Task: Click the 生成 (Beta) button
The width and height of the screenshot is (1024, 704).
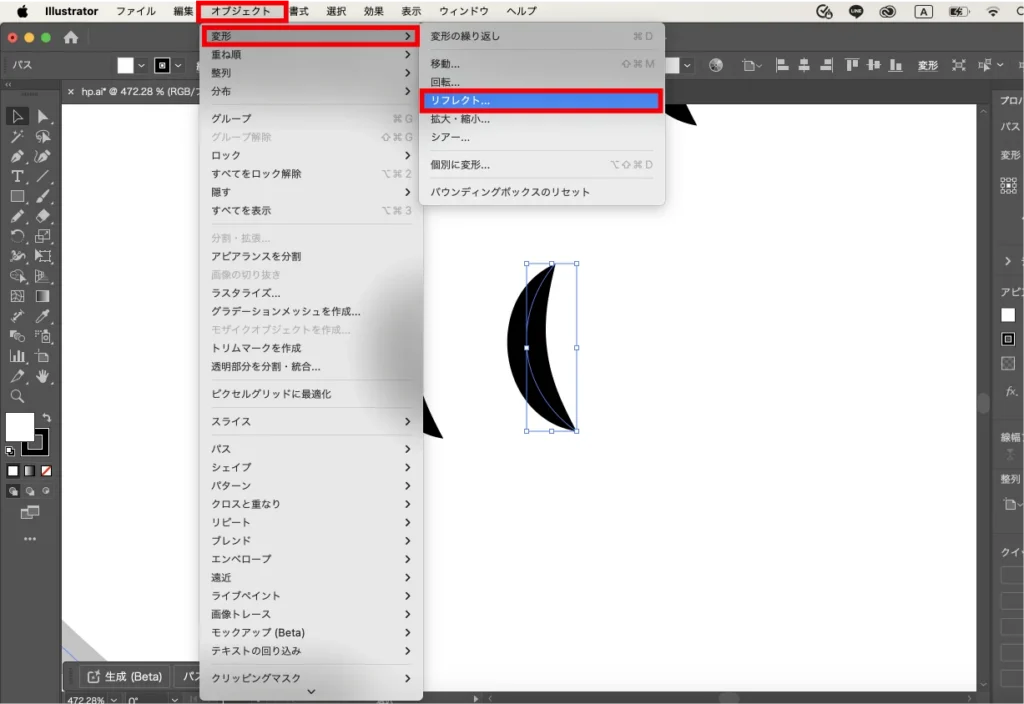Action: [x=123, y=677]
